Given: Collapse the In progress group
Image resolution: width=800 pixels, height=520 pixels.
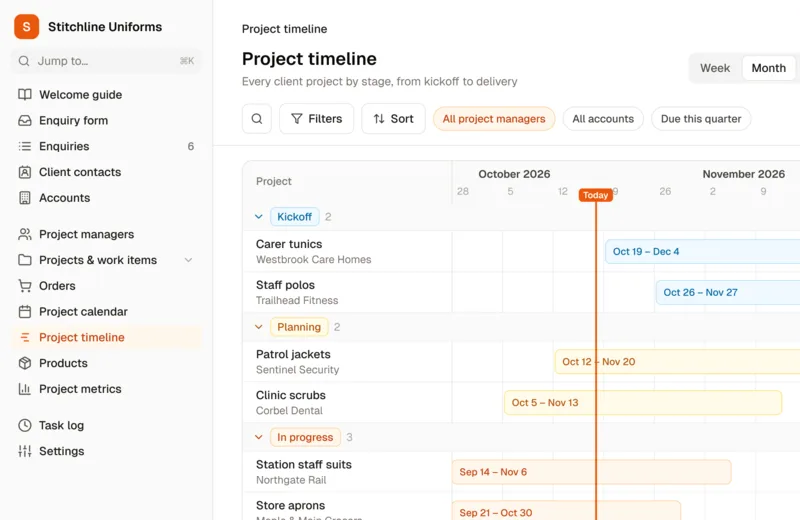Looking at the screenshot, I should click(259, 437).
